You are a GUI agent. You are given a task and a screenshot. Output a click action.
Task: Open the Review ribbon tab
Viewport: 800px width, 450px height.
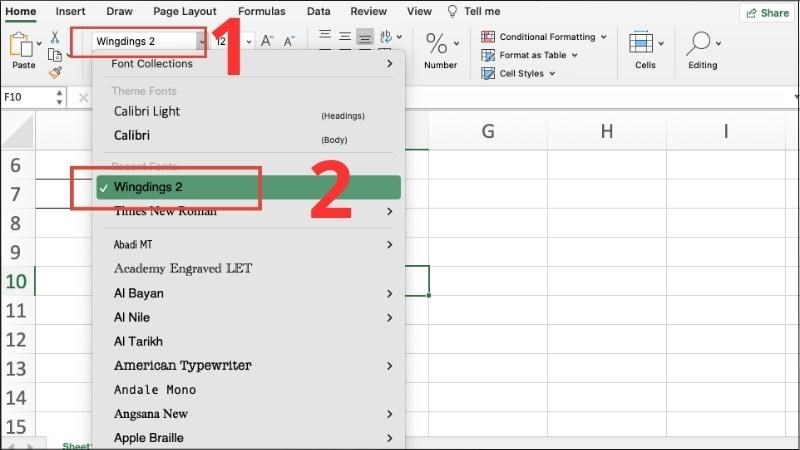[368, 11]
